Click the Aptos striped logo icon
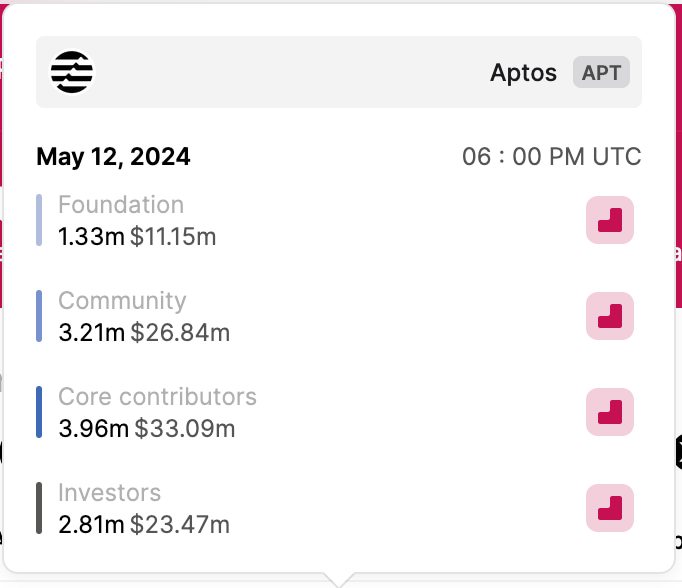 (x=72, y=72)
